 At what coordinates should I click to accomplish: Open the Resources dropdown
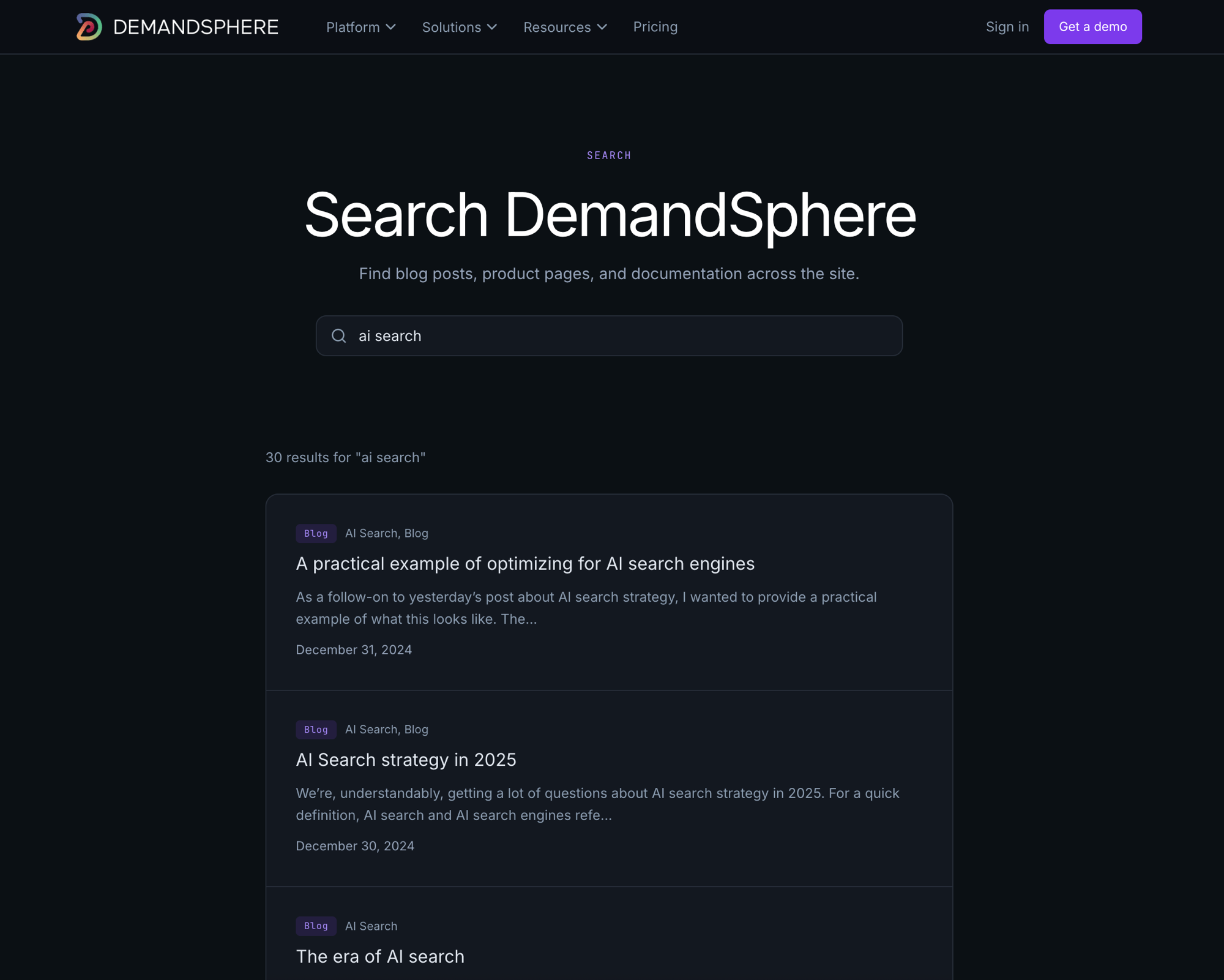point(564,27)
